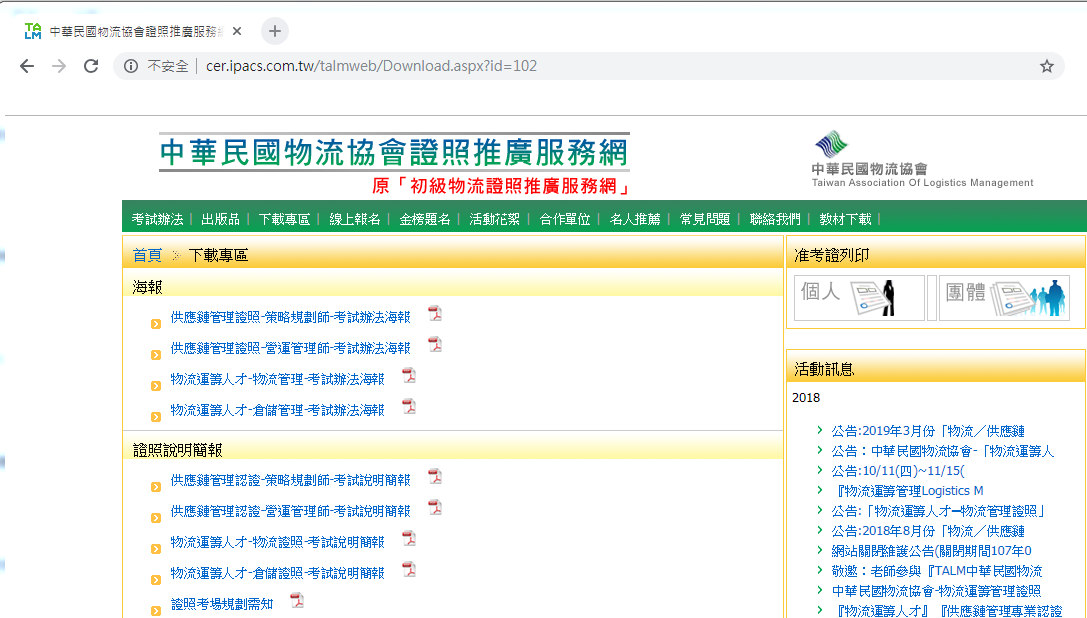Screen dimensions: 1087x618
Task: Open PDF icon for 供應鏈管理認證-營運管理師-考試說明簡報
Action: coord(435,507)
